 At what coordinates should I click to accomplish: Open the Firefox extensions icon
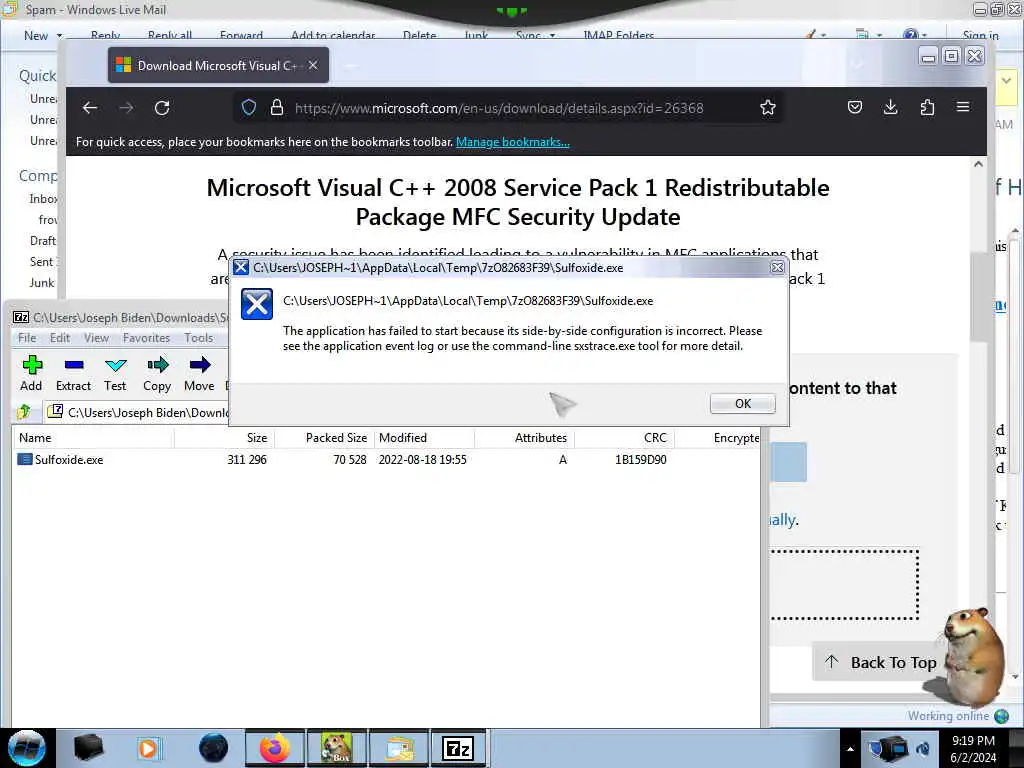tap(927, 108)
